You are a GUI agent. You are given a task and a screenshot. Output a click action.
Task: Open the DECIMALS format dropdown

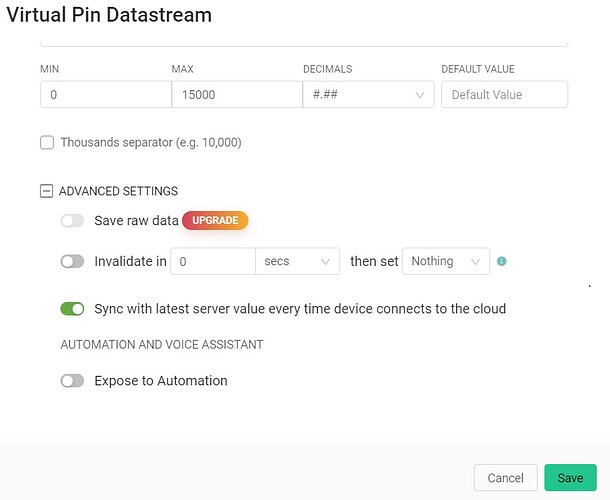(x=366, y=95)
